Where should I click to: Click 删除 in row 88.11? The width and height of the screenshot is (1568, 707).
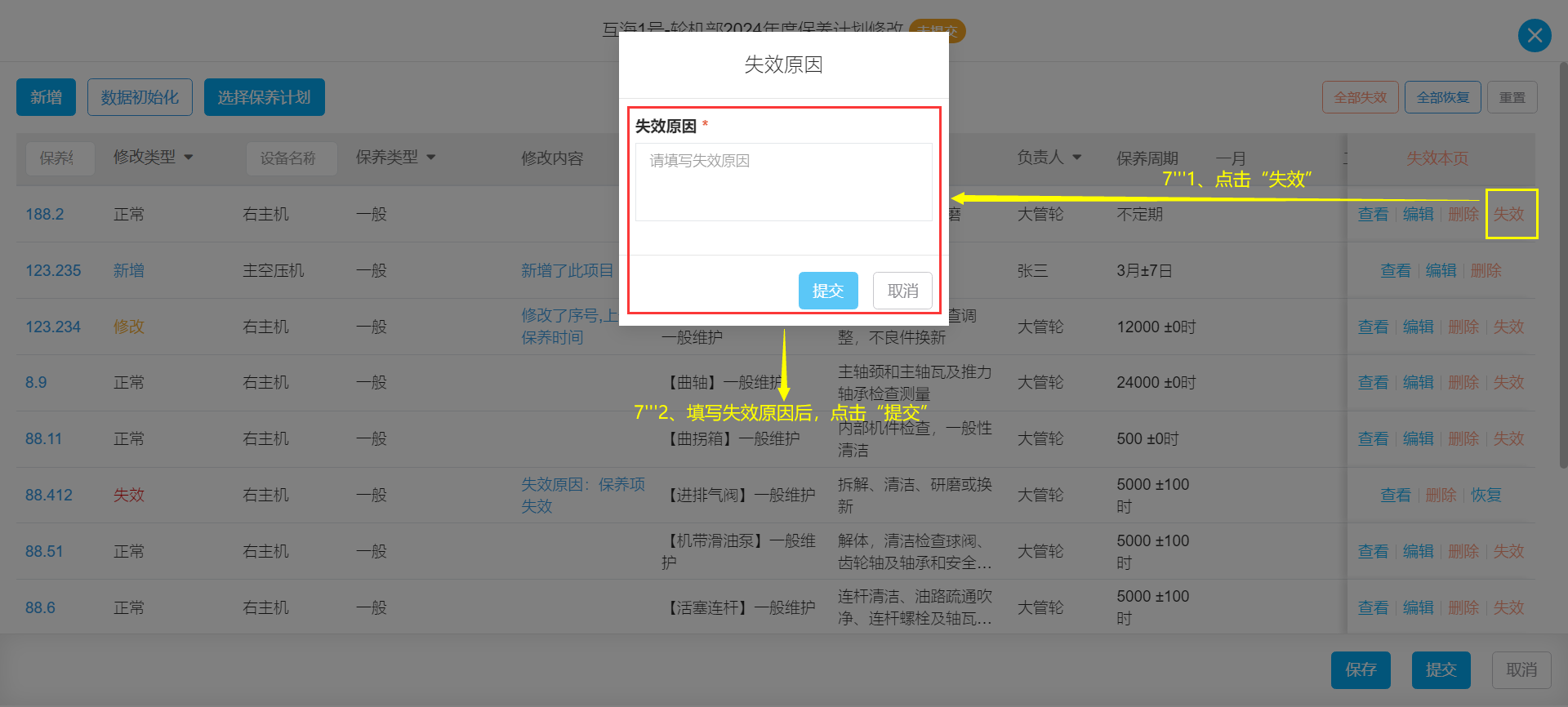pyautogui.click(x=1463, y=438)
